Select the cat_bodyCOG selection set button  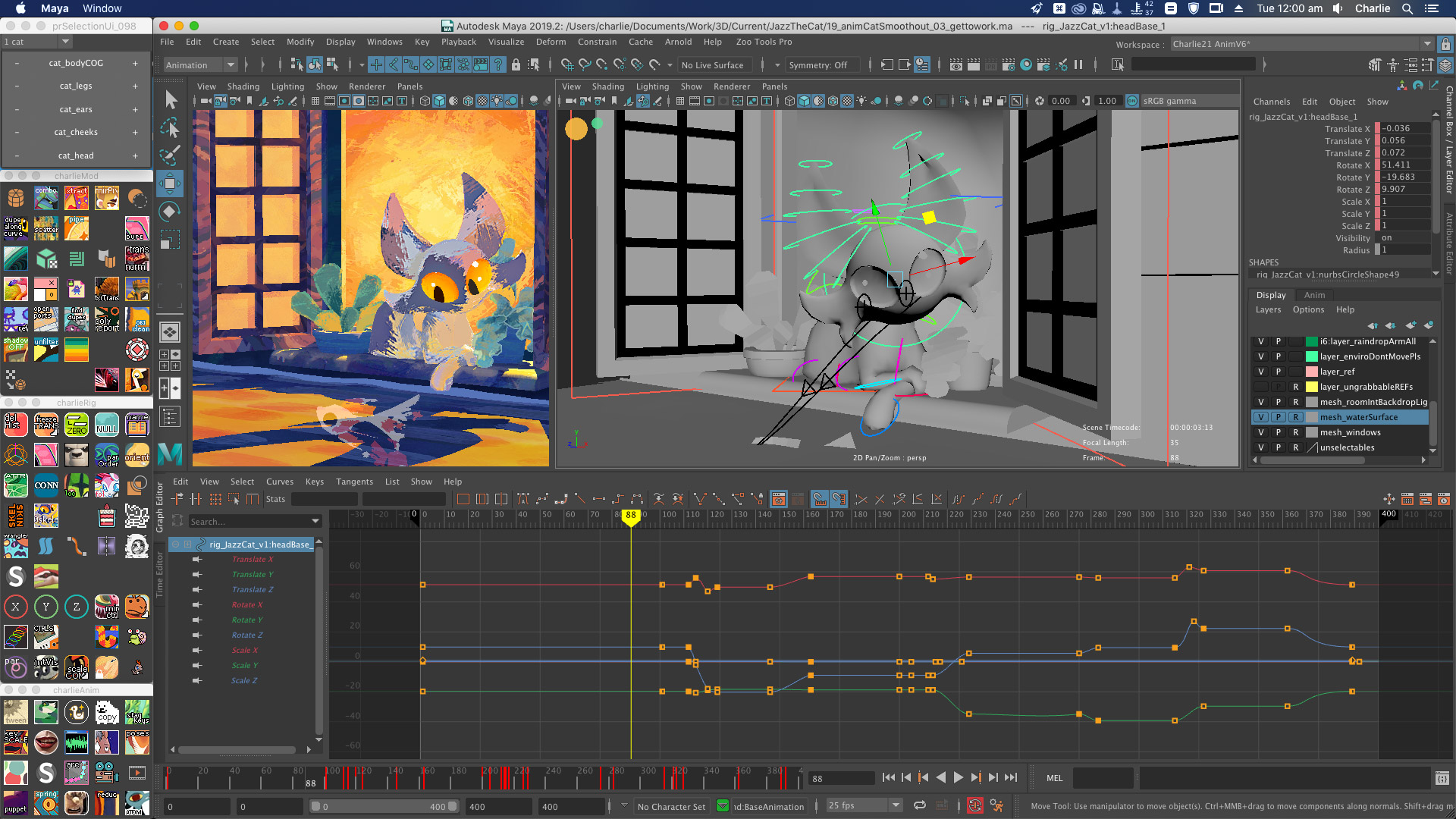(76, 63)
